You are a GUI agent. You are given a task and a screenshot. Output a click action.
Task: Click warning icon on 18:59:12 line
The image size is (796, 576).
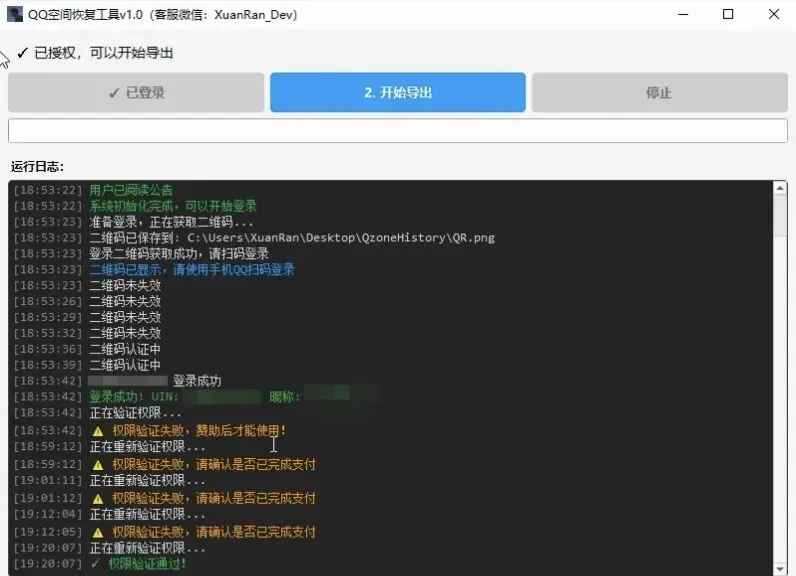[98, 465]
